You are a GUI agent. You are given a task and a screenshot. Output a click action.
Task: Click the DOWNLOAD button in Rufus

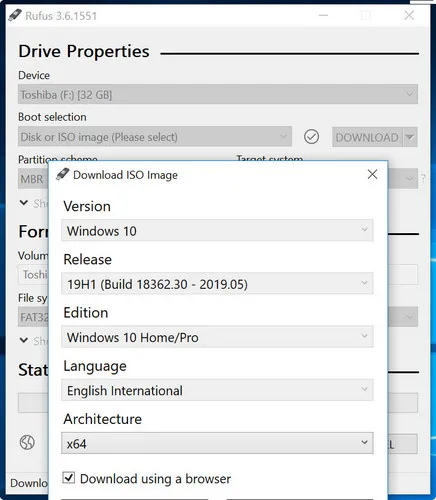click(x=367, y=137)
